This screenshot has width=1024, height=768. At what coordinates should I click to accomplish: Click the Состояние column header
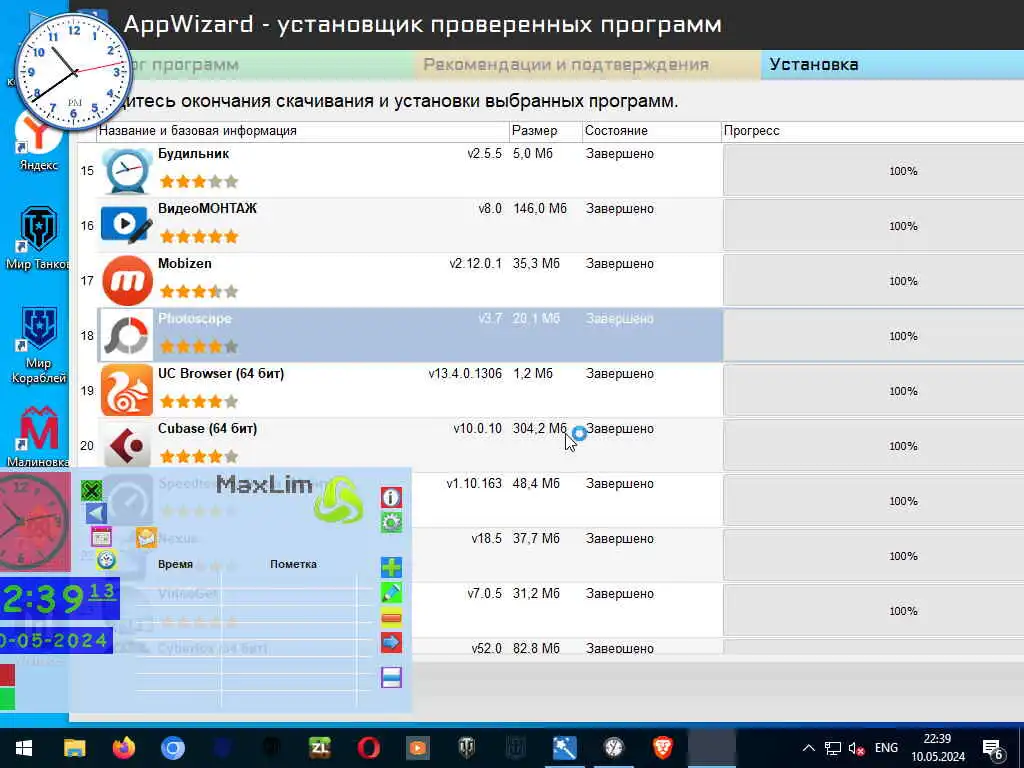[652, 131]
